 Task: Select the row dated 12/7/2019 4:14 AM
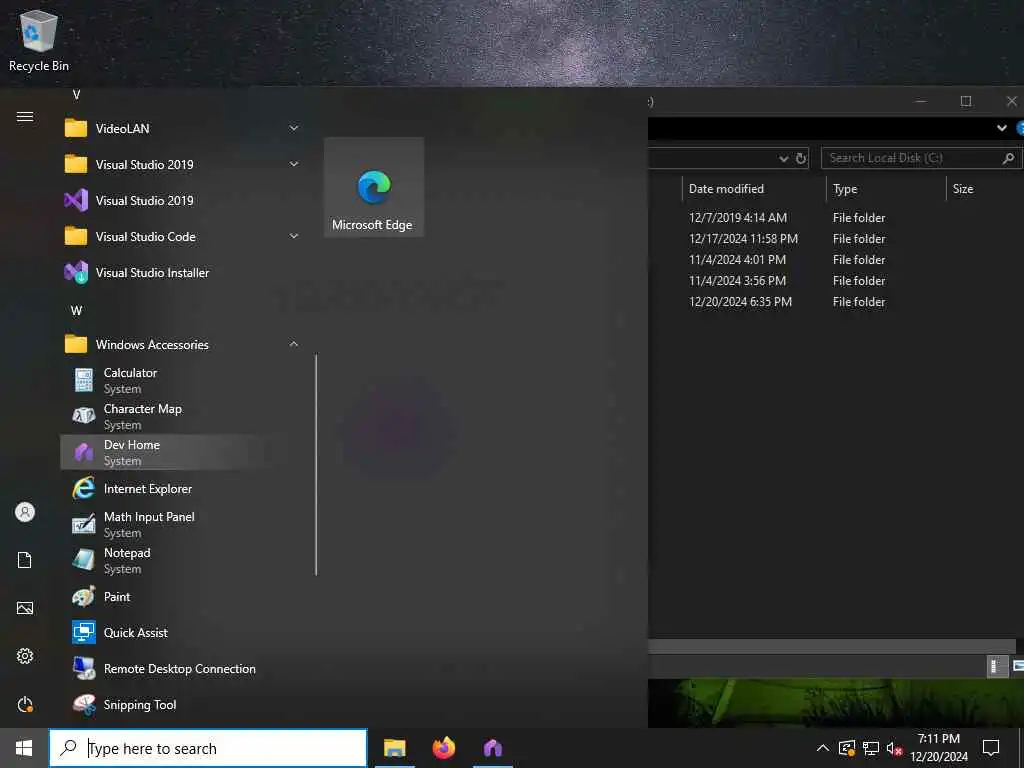[836, 217]
